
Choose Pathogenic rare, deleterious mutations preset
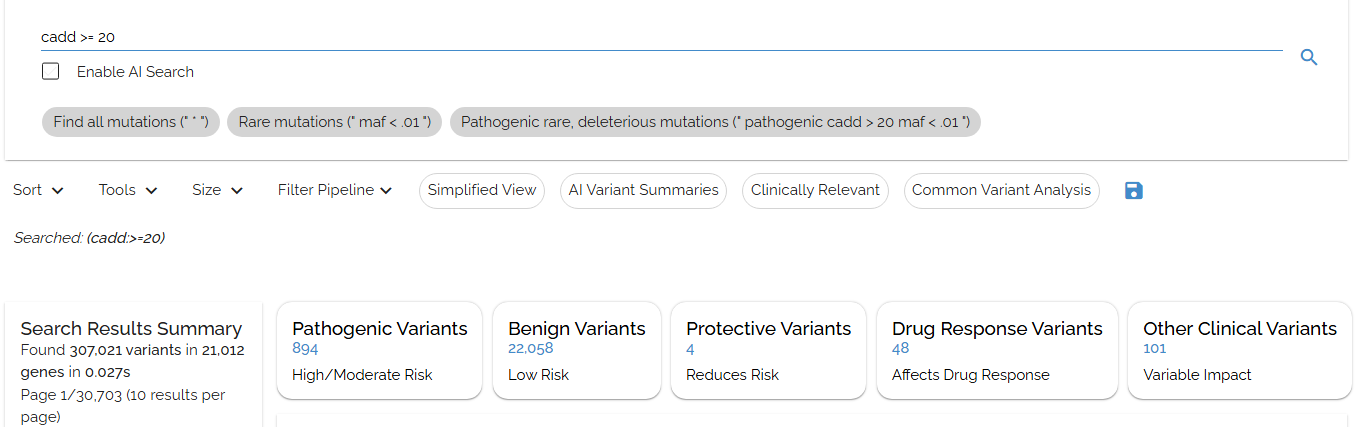(715, 122)
